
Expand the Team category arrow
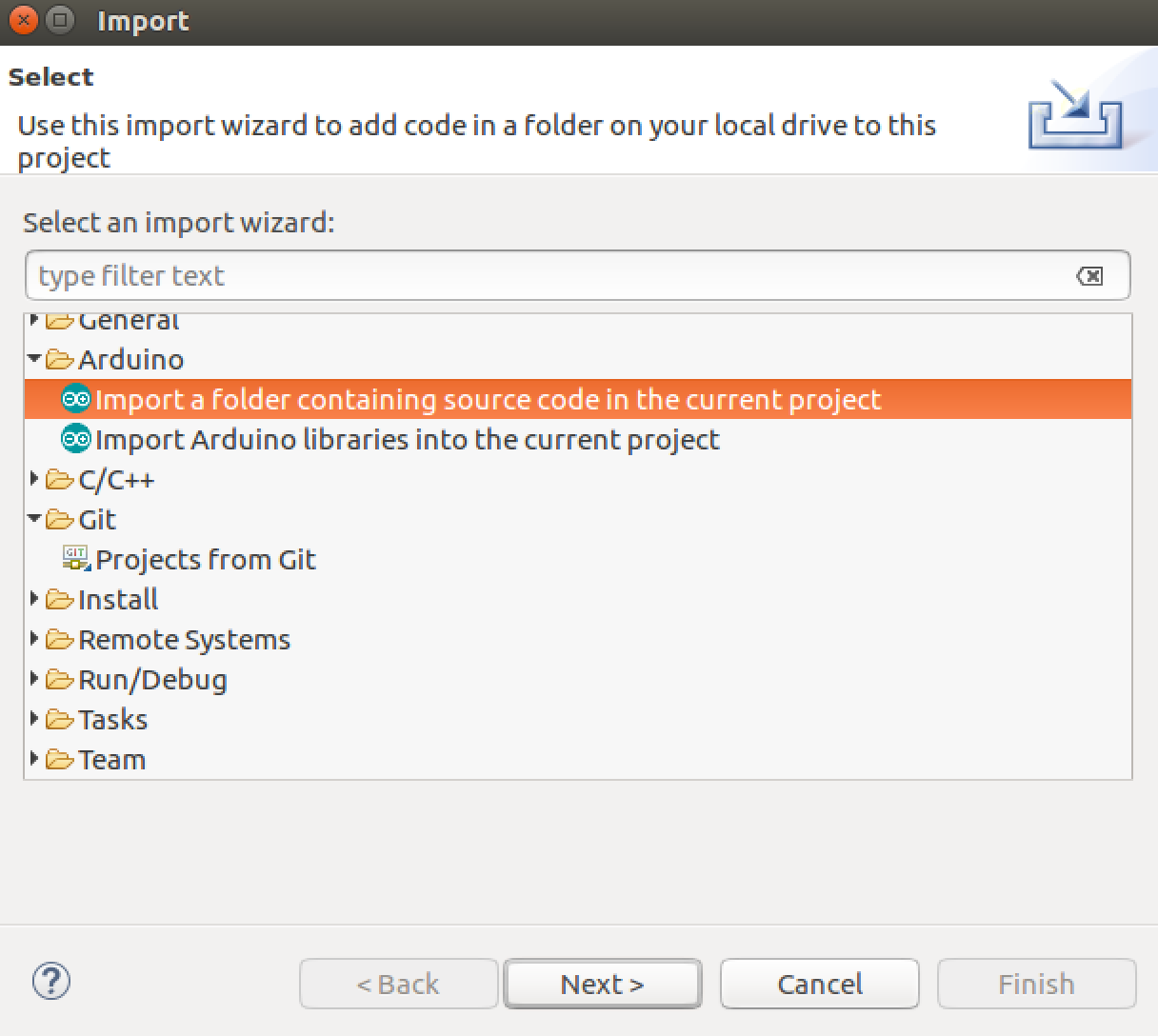click(x=35, y=759)
